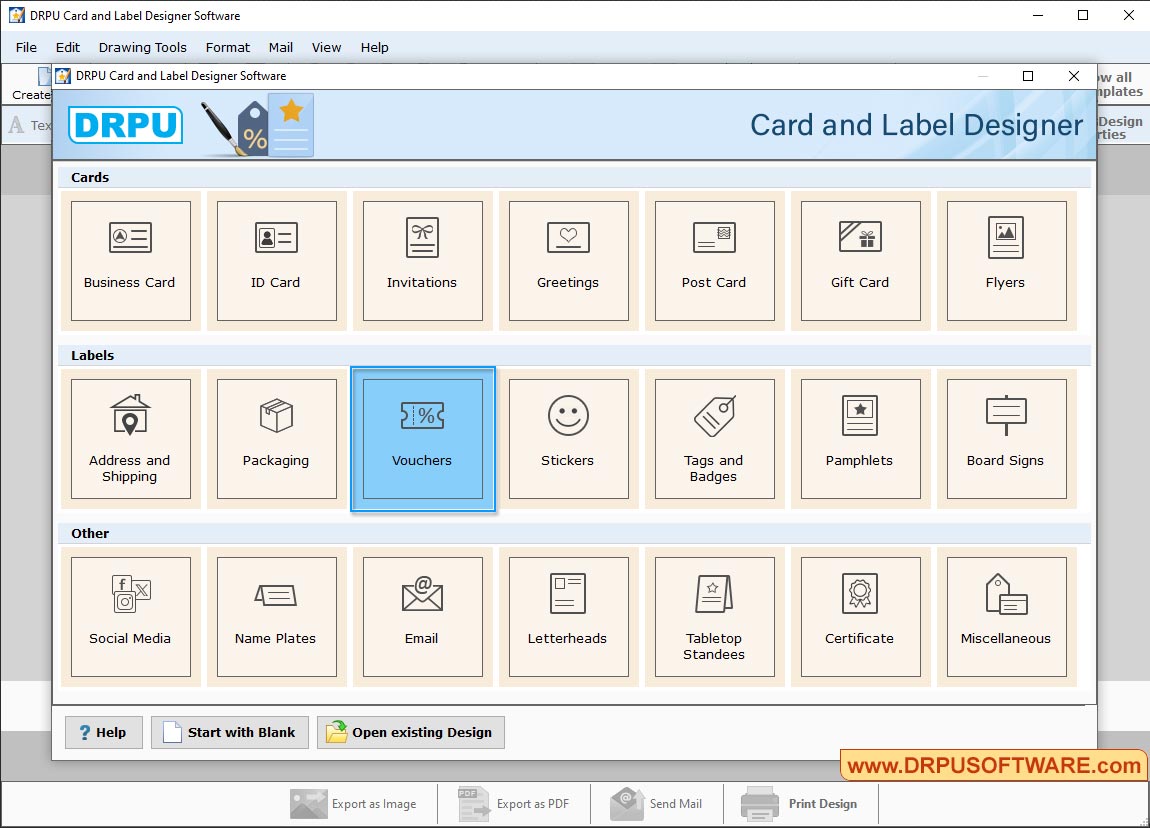Open the Format menu
Screen dimensions: 1150x828
point(227,47)
